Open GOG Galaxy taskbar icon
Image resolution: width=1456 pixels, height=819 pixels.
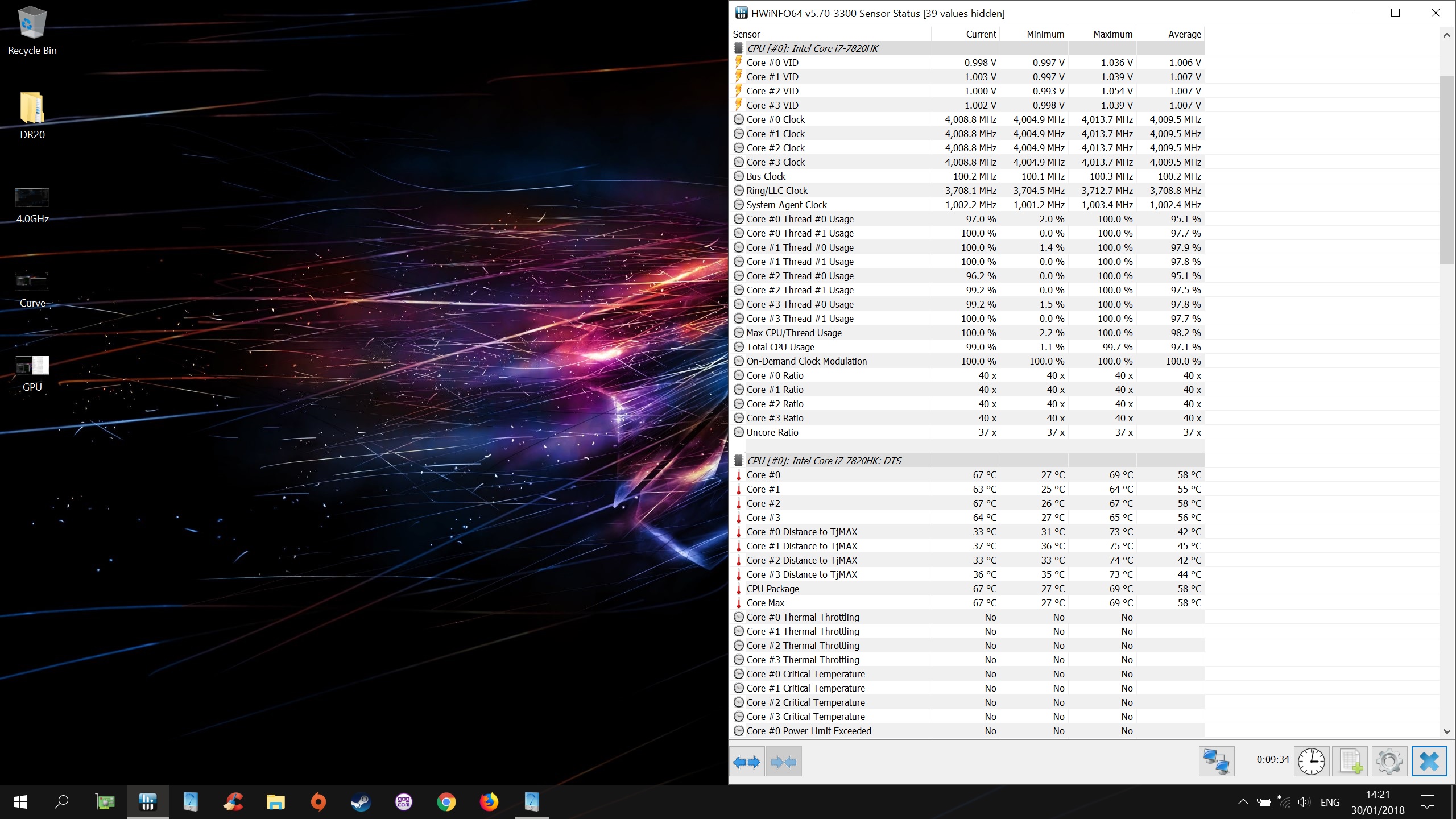pyautogui.click(x=404, y=802)
